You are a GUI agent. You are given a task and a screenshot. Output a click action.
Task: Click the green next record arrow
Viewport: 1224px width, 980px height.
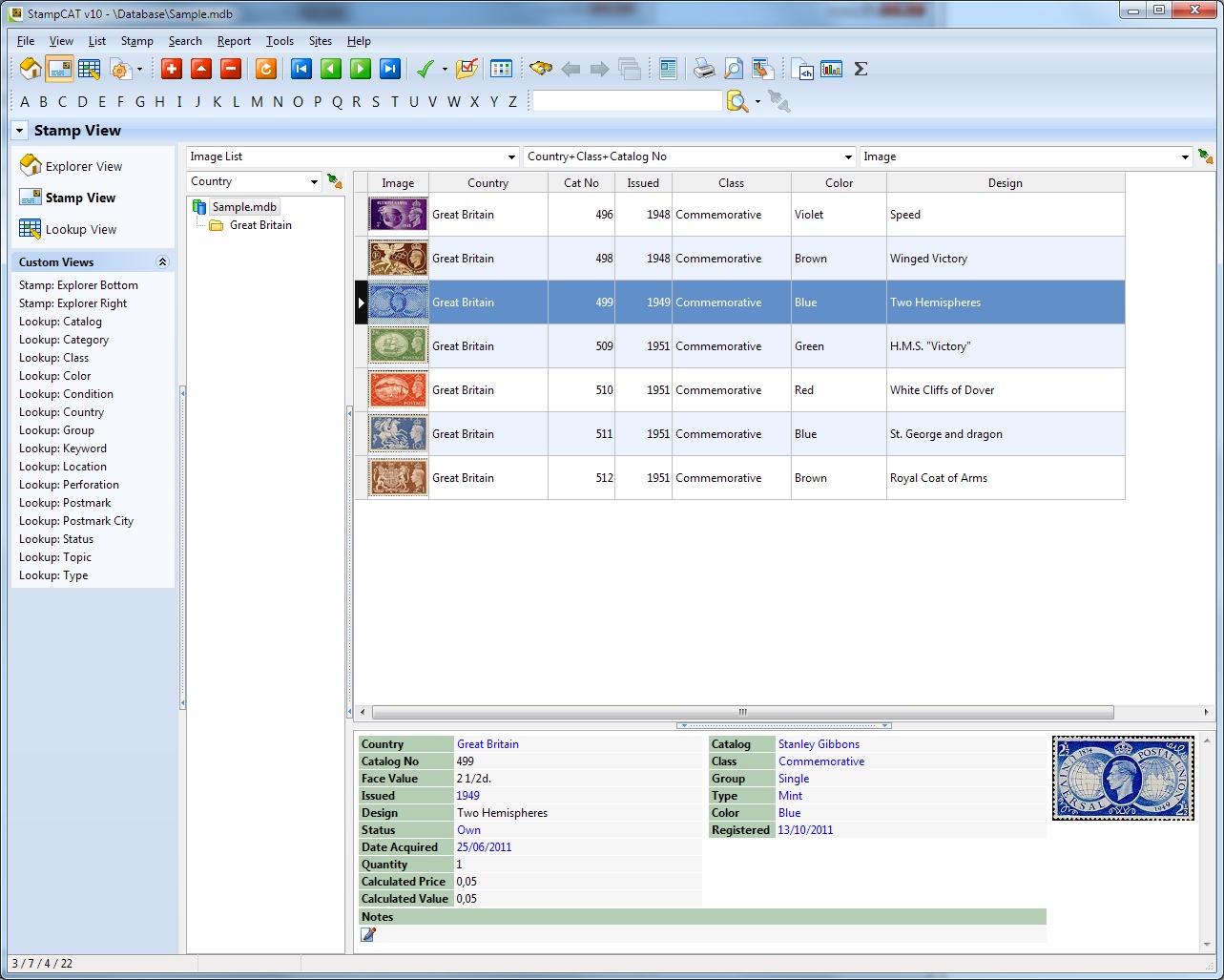(360, 69)
